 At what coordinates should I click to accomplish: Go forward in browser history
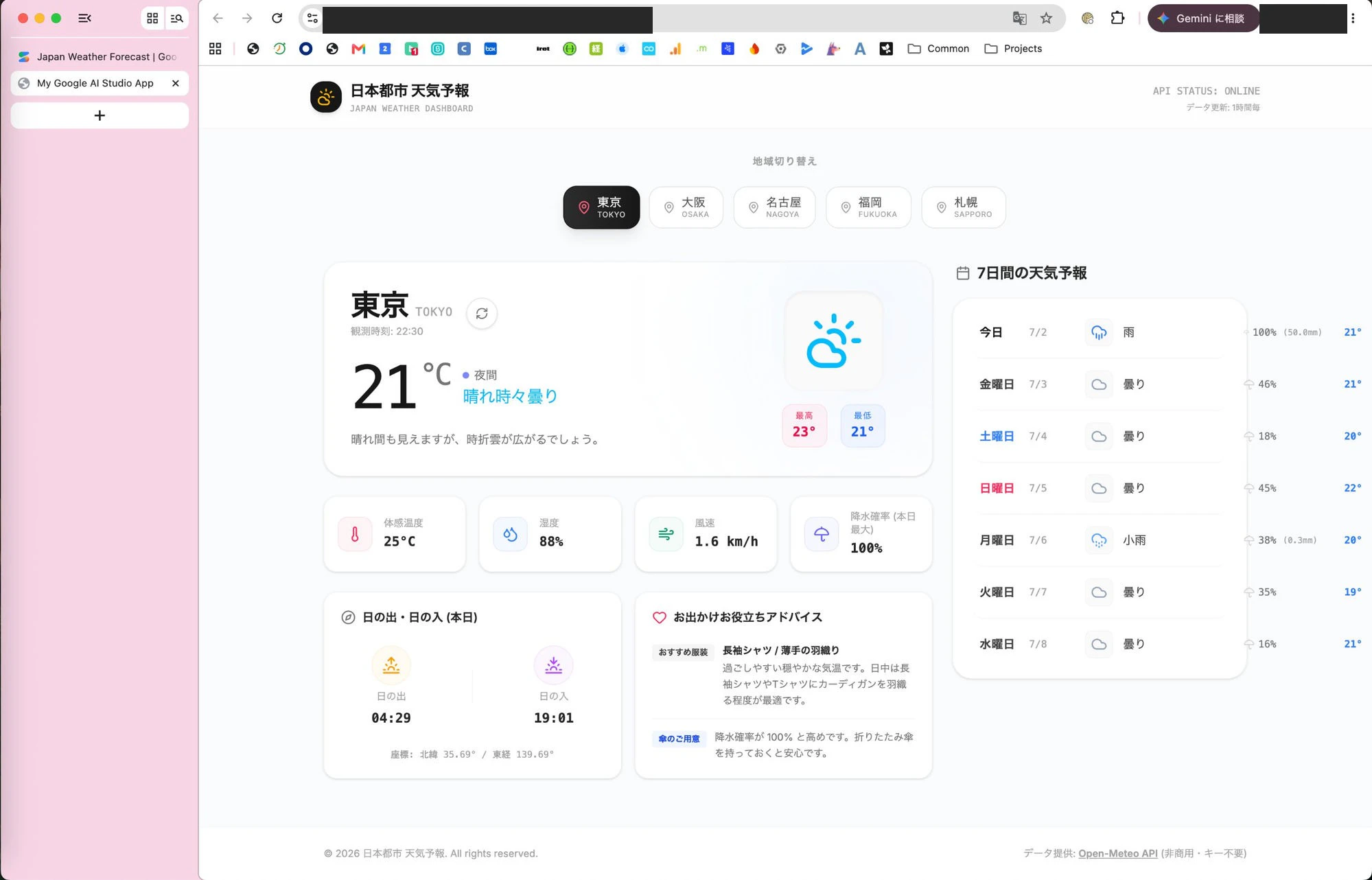(247, 19)
